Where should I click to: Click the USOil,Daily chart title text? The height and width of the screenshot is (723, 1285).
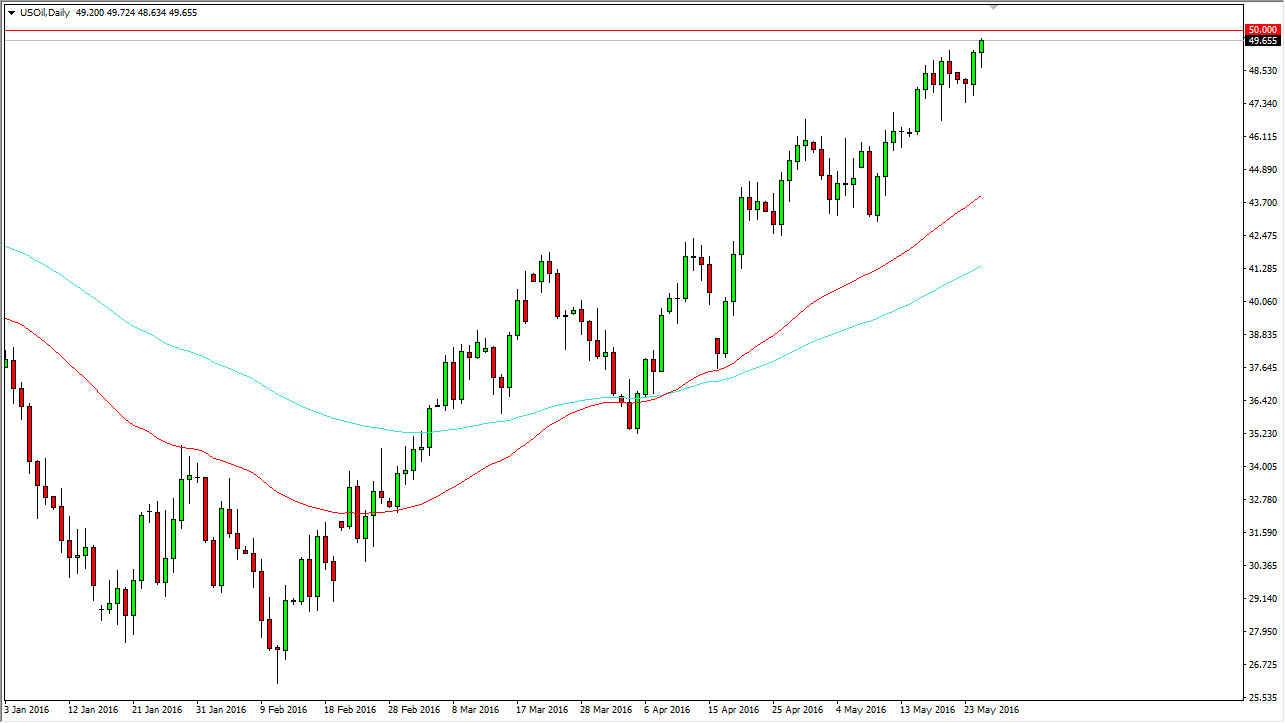[44, 13]
